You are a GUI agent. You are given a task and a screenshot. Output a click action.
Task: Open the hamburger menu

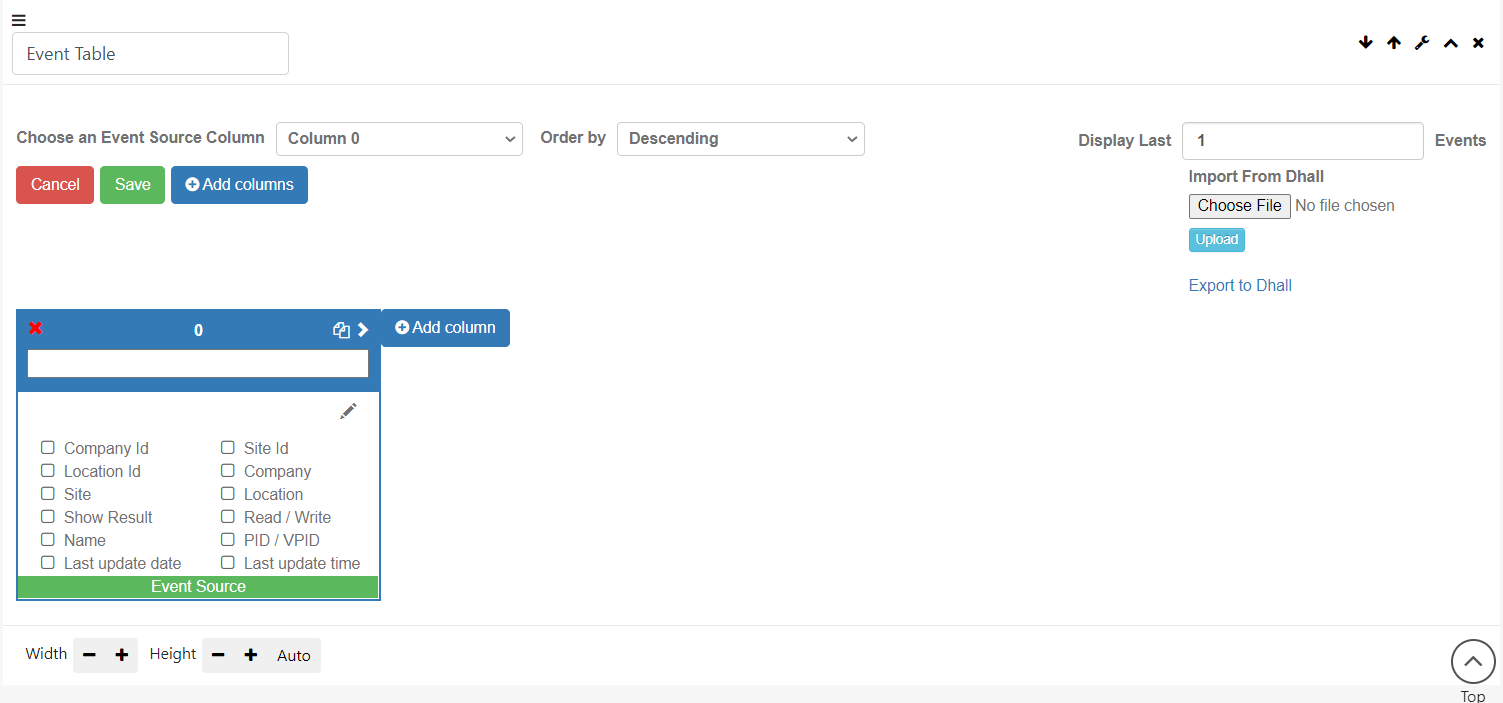pyautogui.click(x=18, y=19)
